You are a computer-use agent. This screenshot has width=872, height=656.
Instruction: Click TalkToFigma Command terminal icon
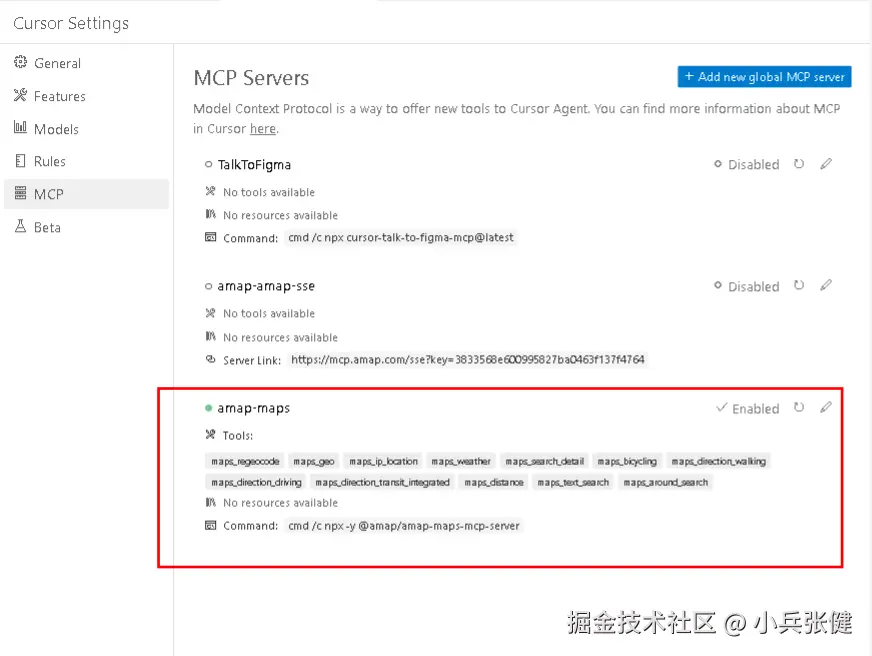(210, 237)
